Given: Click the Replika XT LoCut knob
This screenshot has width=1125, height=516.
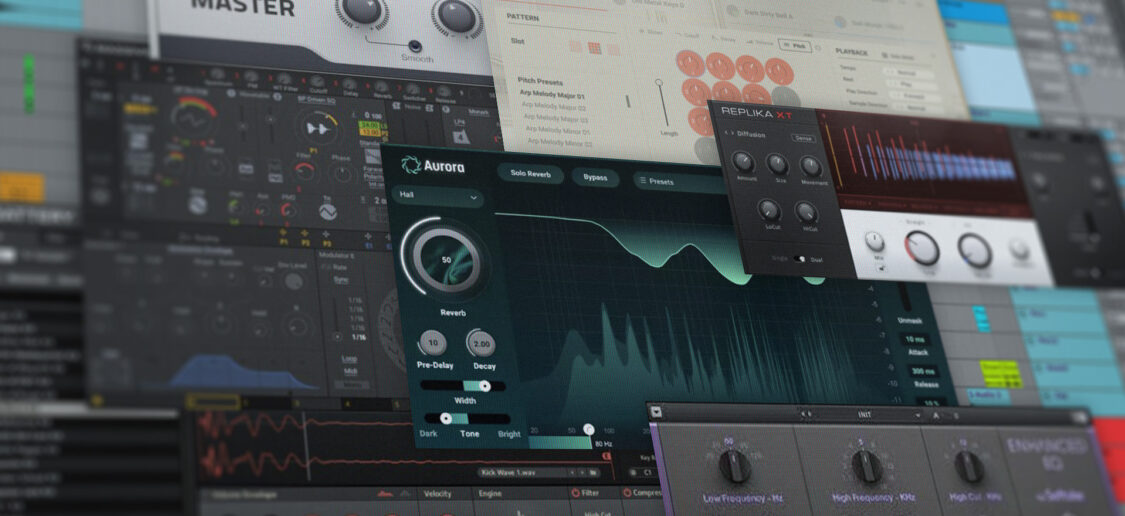Looking at the screenshot, I should (768, 210).
